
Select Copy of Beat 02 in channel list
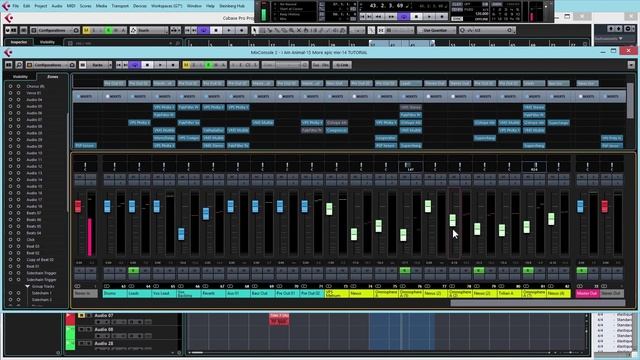coord(40,260)
